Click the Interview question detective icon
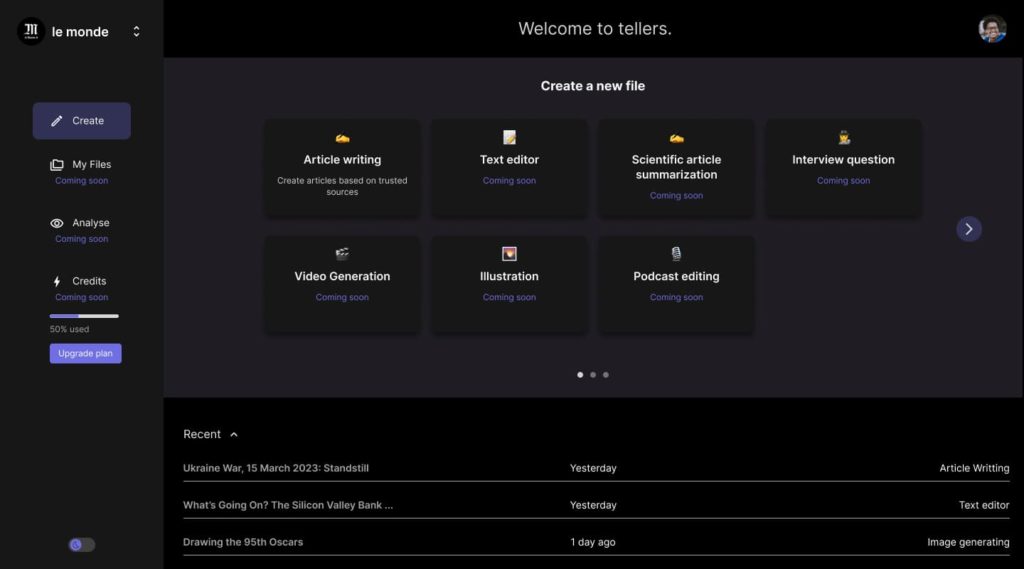 [844, 137]
